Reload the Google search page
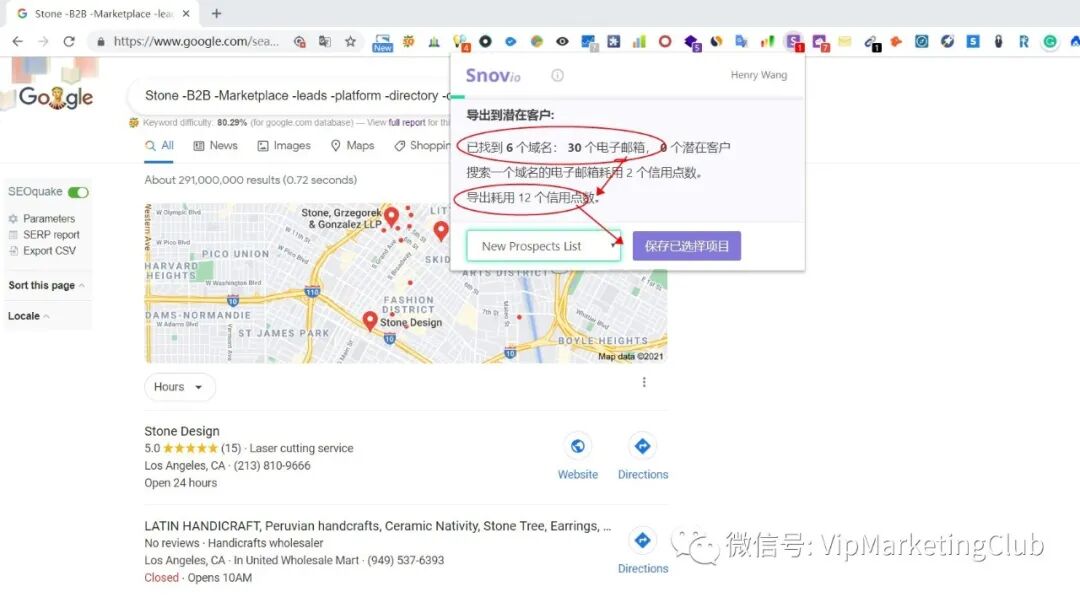 pyautogui.click(x=69, y=41)
